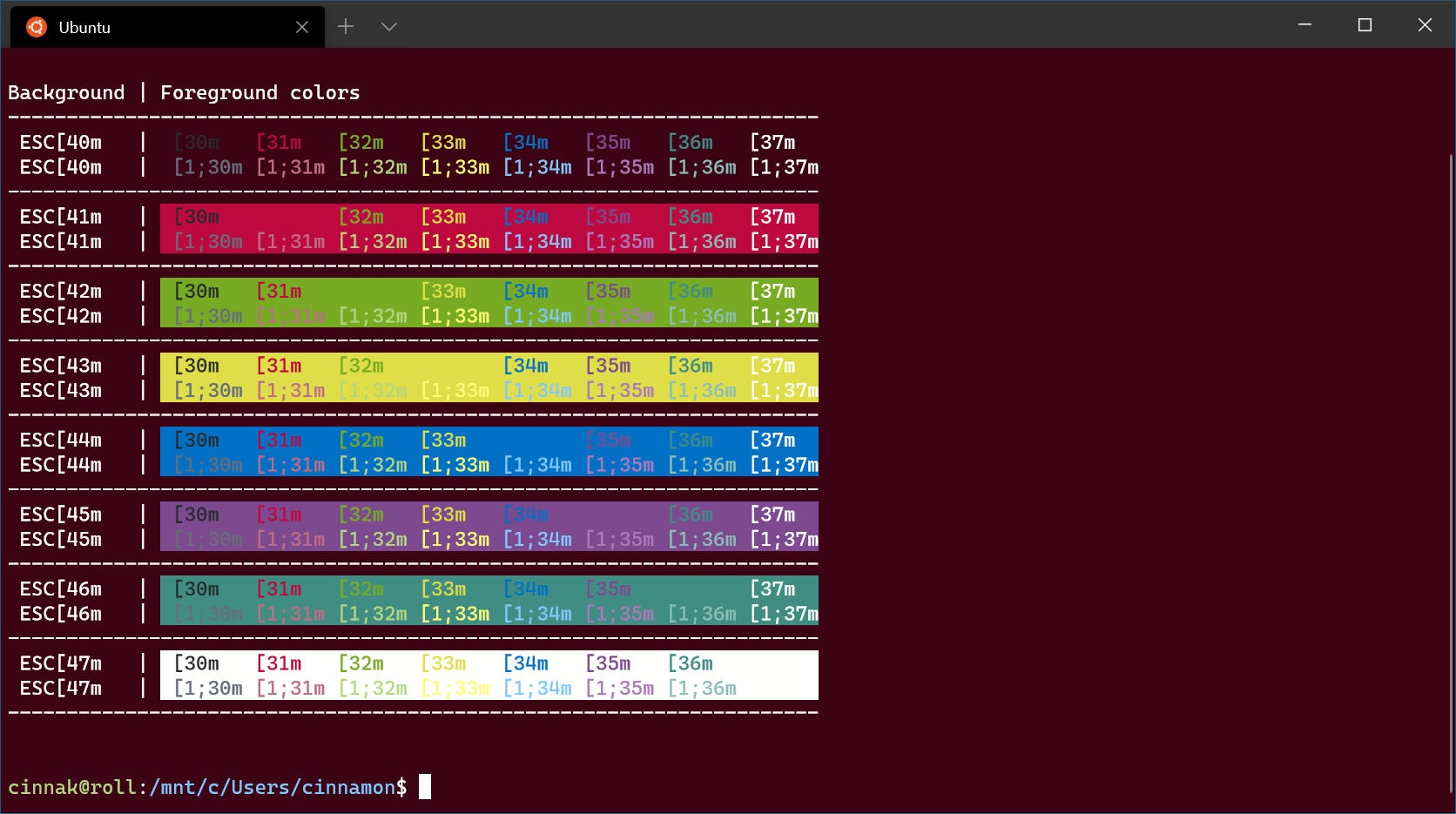1456x814 pixels.
Task: Switch to the Ubuntu tab
Action: (165, 27)
